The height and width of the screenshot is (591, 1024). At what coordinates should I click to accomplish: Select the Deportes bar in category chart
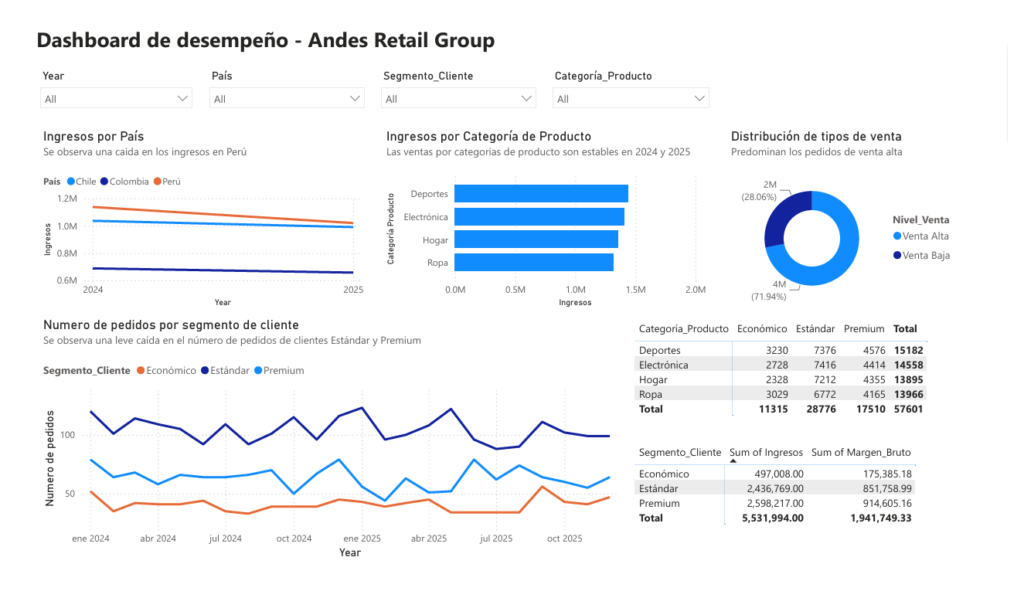[541, 194]
